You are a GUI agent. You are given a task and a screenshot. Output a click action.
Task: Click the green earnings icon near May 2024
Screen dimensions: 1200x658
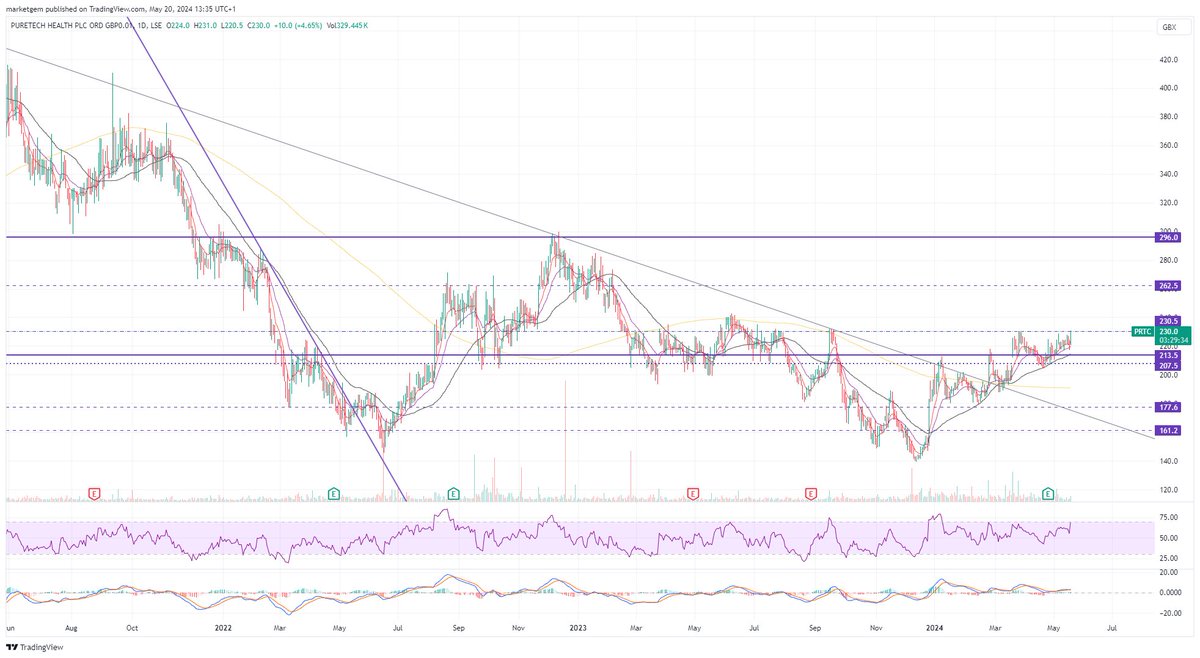coord(1046,493)
